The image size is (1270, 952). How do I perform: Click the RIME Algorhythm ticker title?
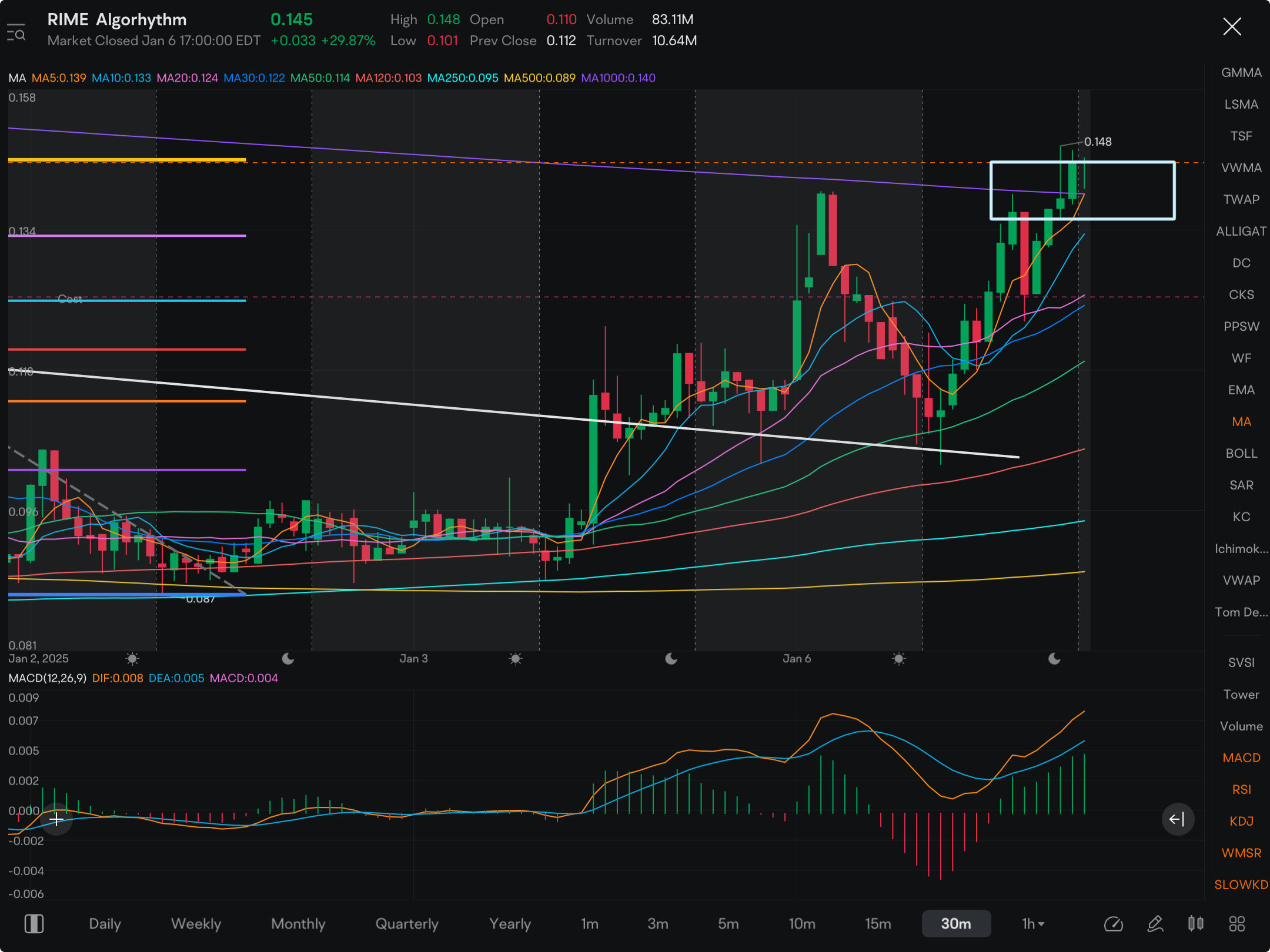117,19
